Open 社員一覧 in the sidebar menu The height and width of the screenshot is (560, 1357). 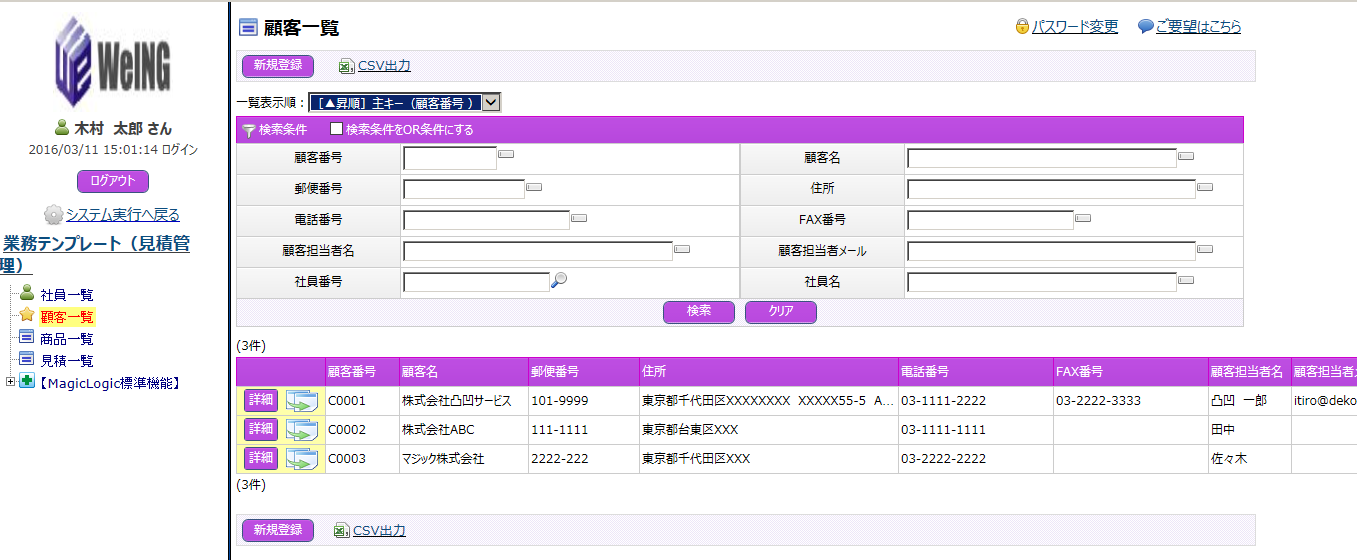tap(66, 295)
